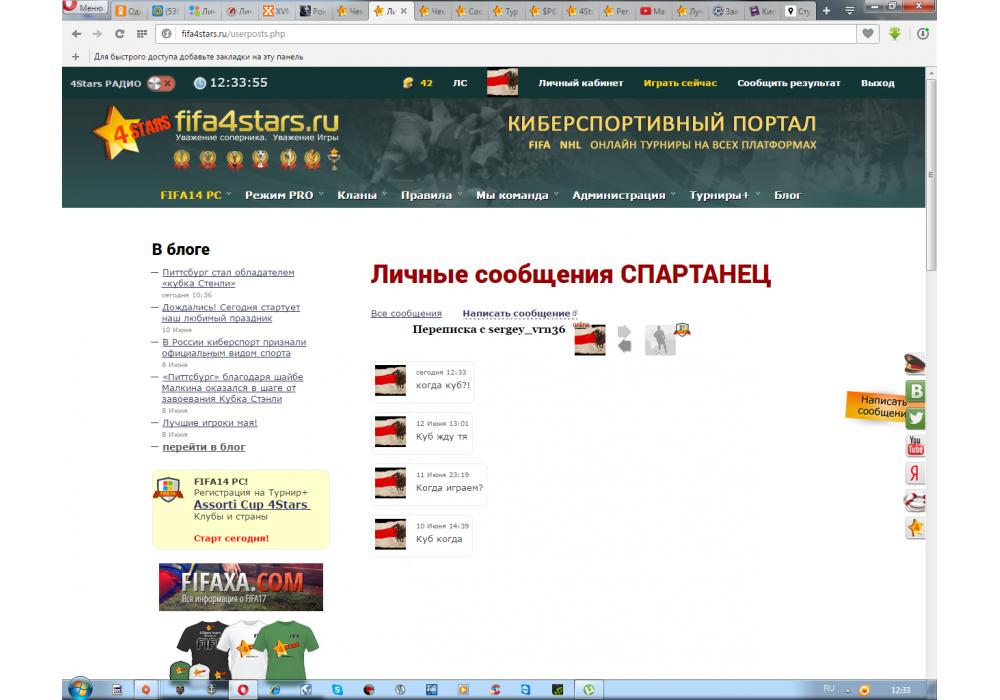1000x700 pixels.
Task: Expand the Режим PRO menu
Action: [284, 195]
